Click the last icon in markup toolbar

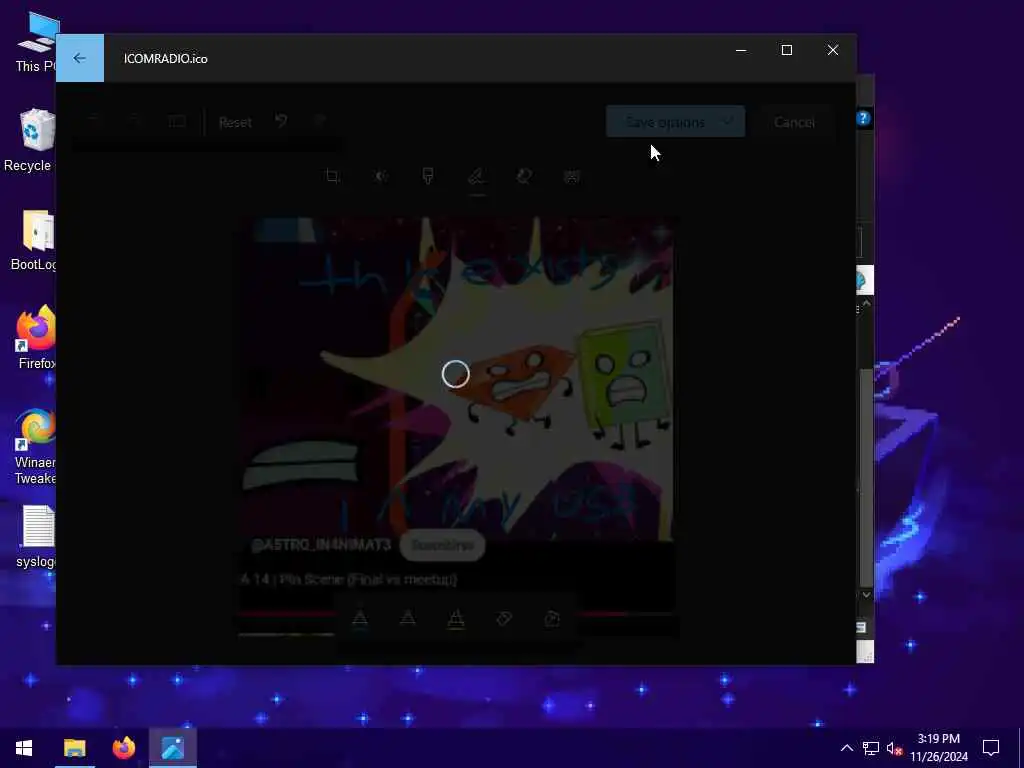click(x=552, y=618)
